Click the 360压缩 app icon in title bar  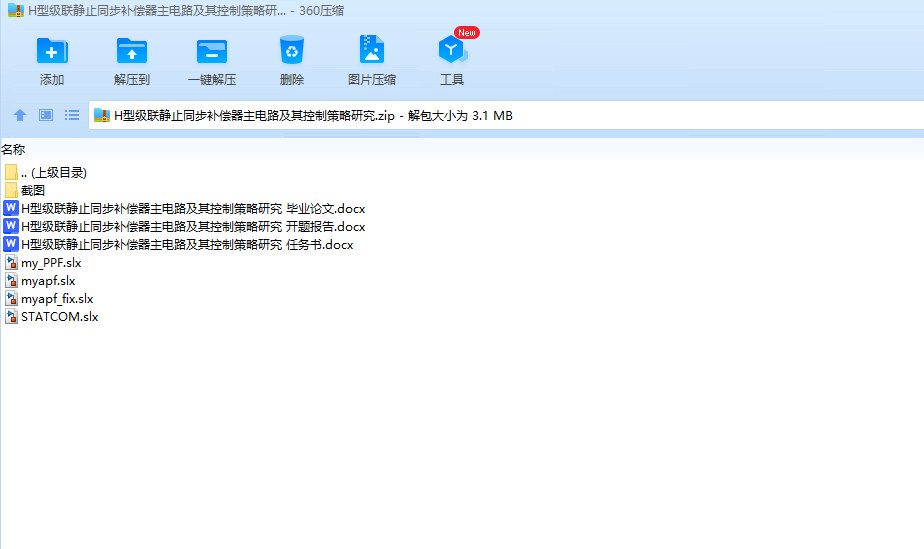coord(15,11)
